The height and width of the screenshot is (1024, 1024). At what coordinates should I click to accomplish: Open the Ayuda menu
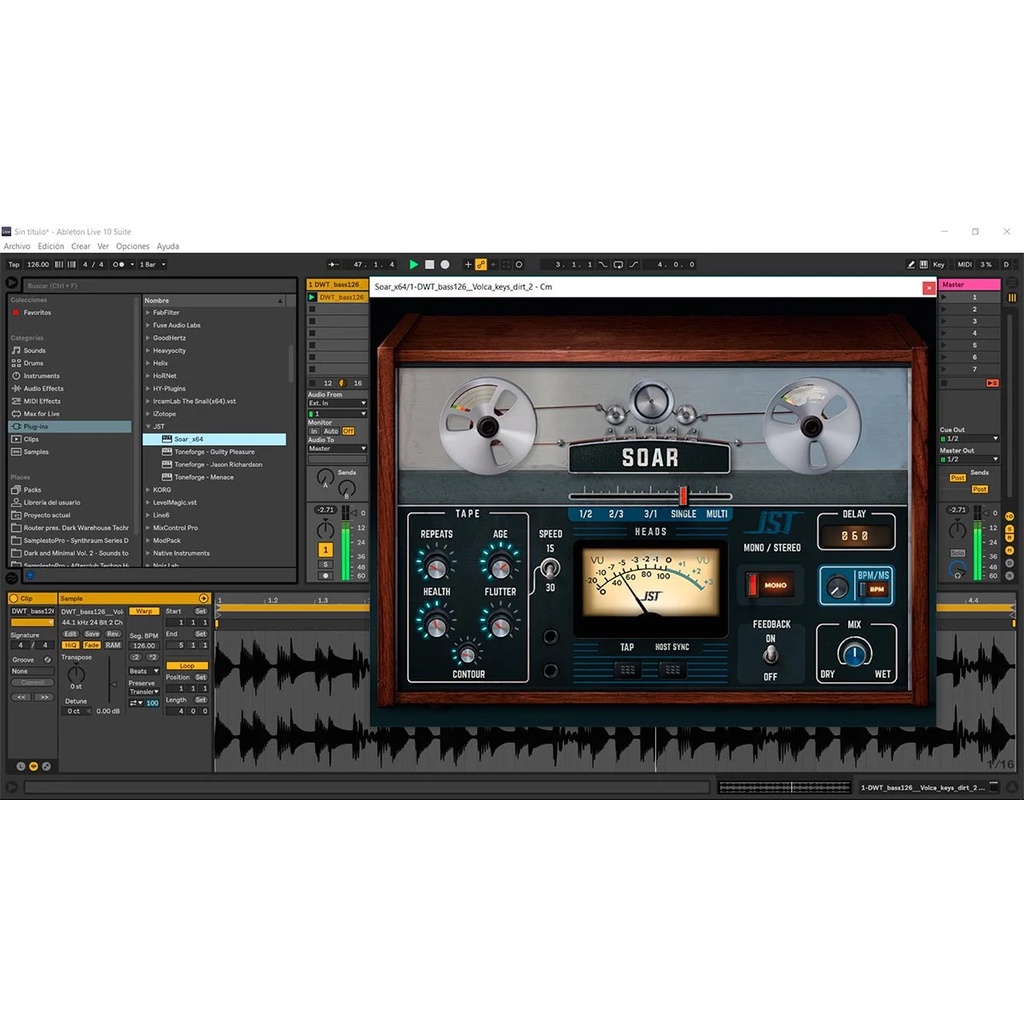click(x=168, y=246)
